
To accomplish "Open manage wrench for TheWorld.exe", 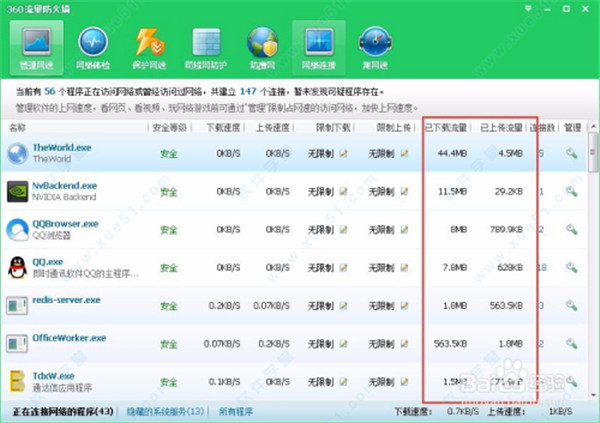I will tap(572, 154).
